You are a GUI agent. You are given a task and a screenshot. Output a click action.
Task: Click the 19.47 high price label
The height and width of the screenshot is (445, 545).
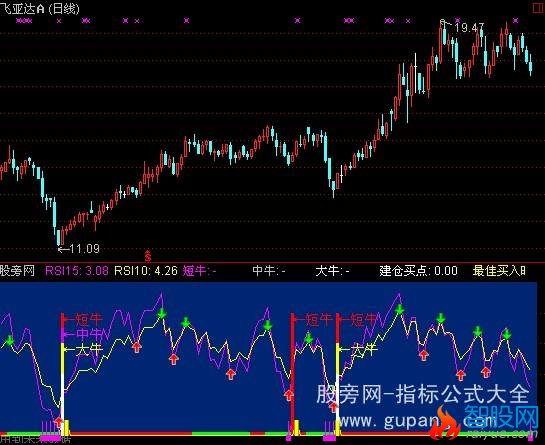pos(469,27)
